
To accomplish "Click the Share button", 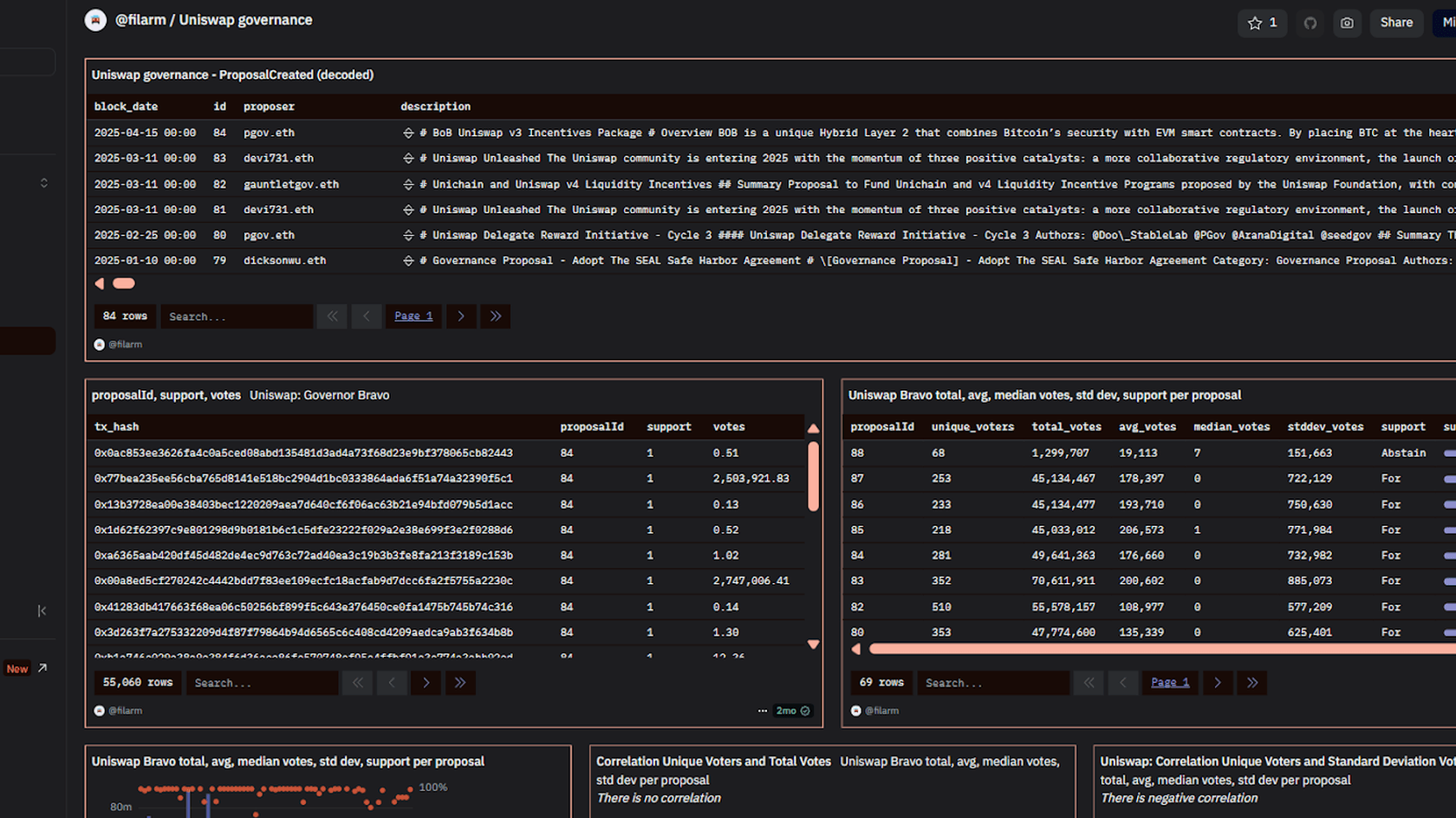I will pyautogui.click(x=1395, y=23).
